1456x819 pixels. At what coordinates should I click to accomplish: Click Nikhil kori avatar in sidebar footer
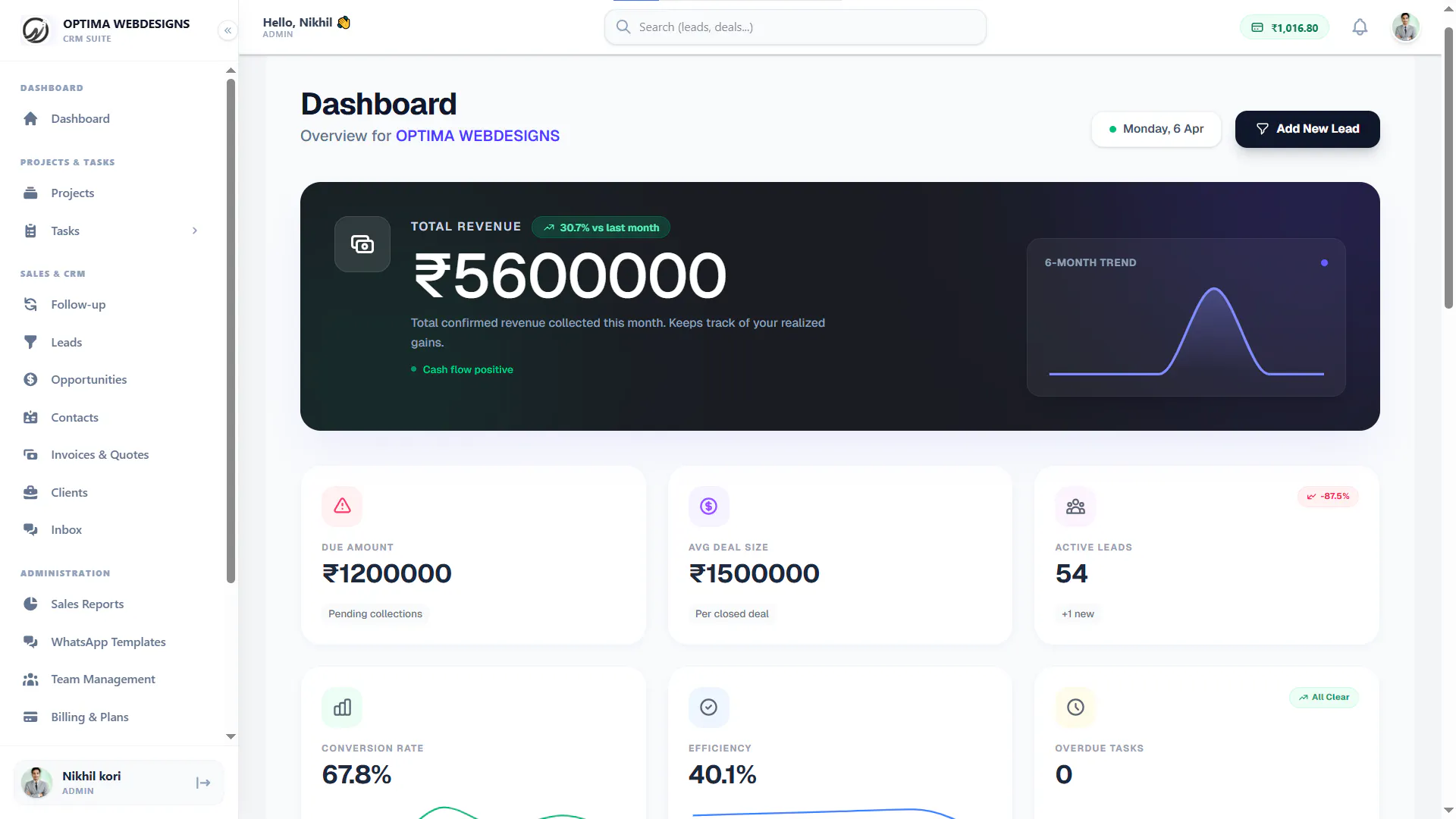click(36, 783)
